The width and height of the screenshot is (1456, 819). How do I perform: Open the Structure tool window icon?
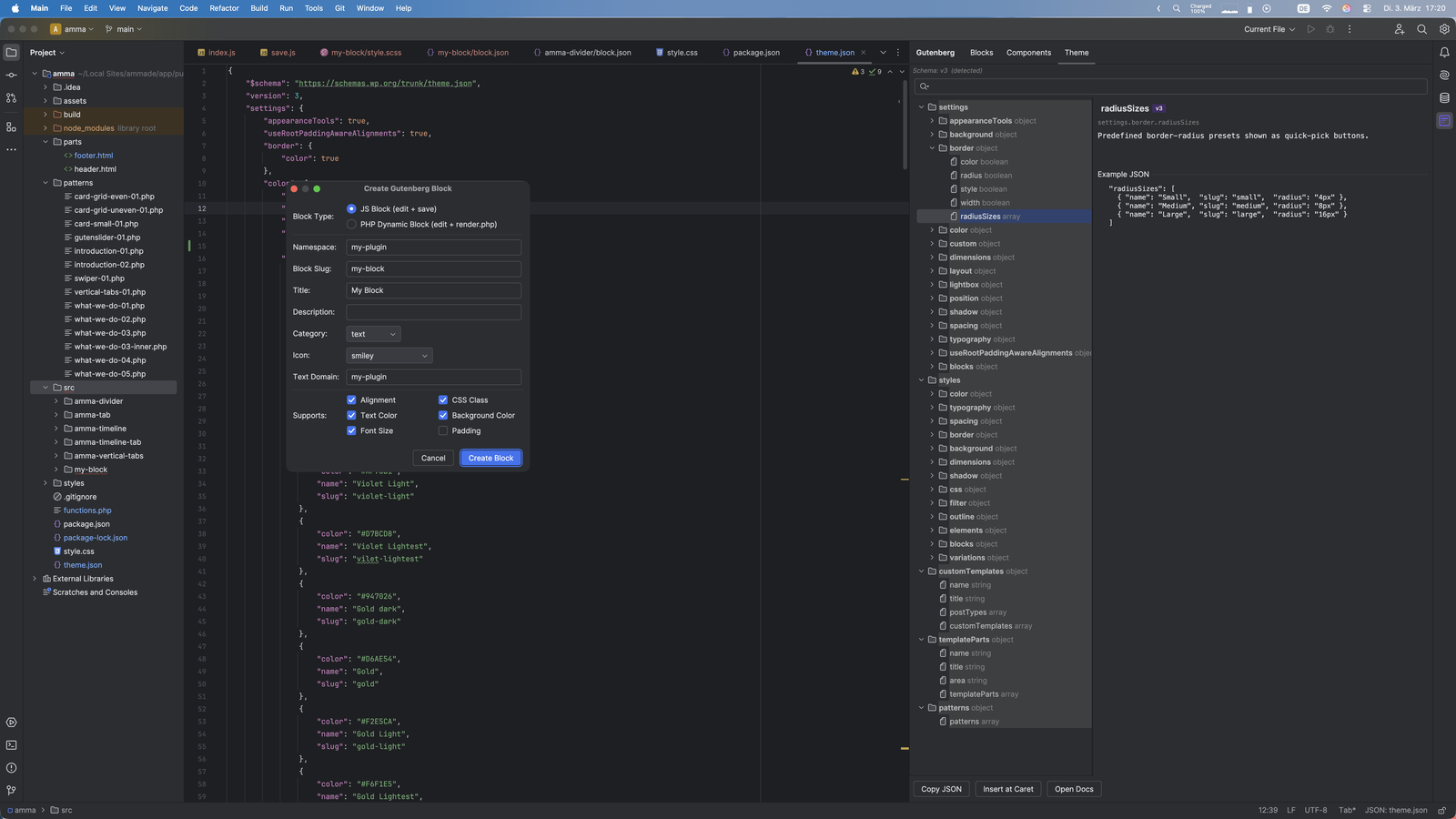pos(11,126)
